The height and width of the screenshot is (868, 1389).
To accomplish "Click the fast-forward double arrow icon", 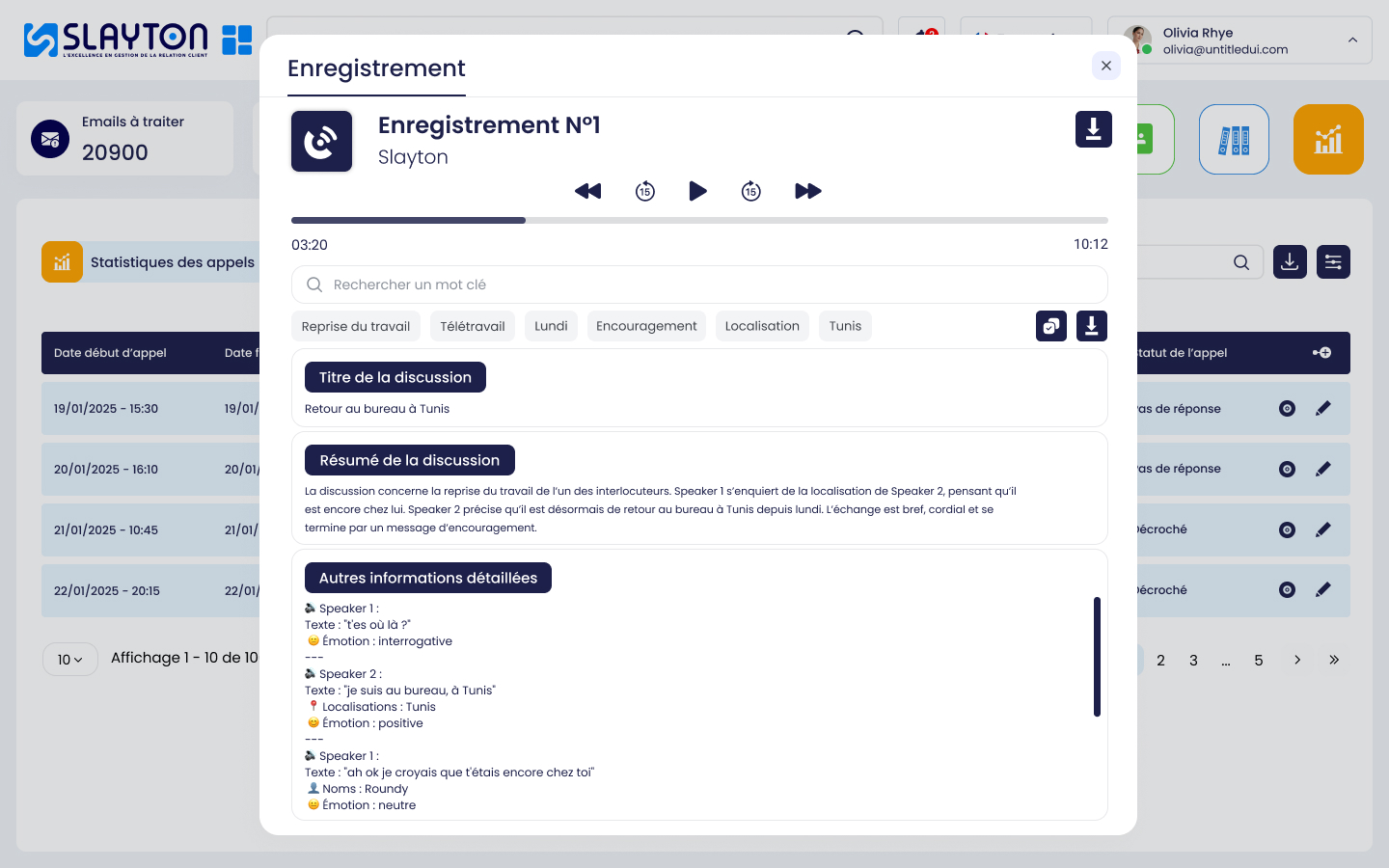I will [x=807, y=191].
